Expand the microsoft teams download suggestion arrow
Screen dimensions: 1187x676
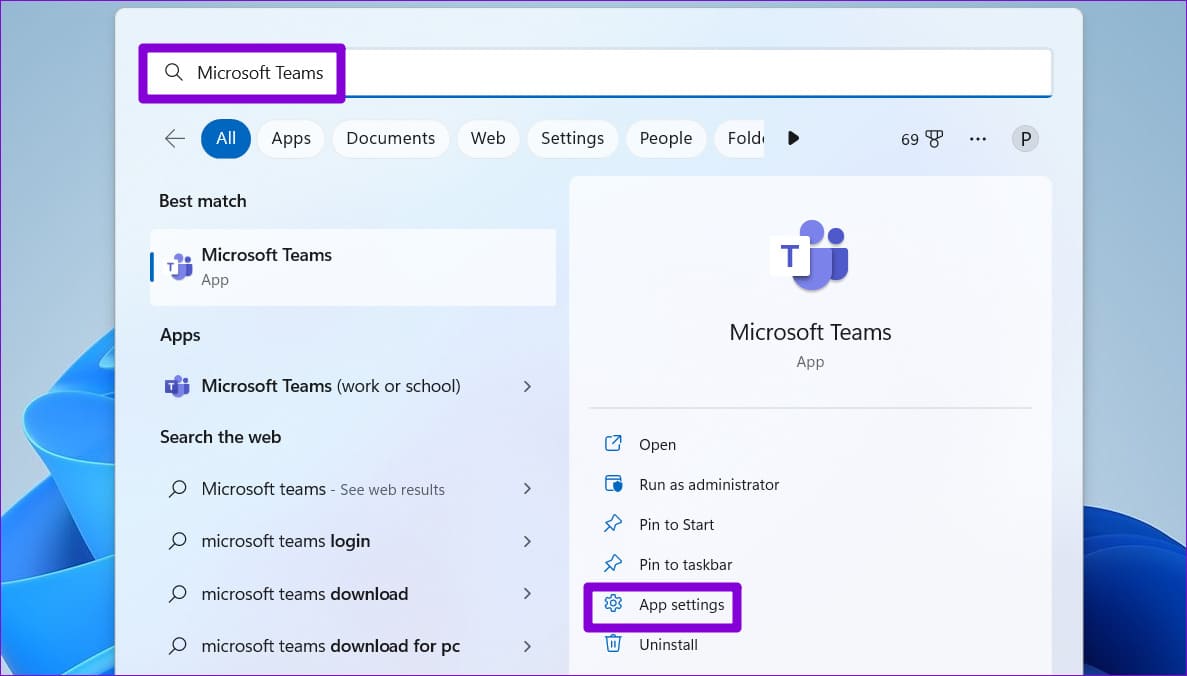[x=527, y=594]
